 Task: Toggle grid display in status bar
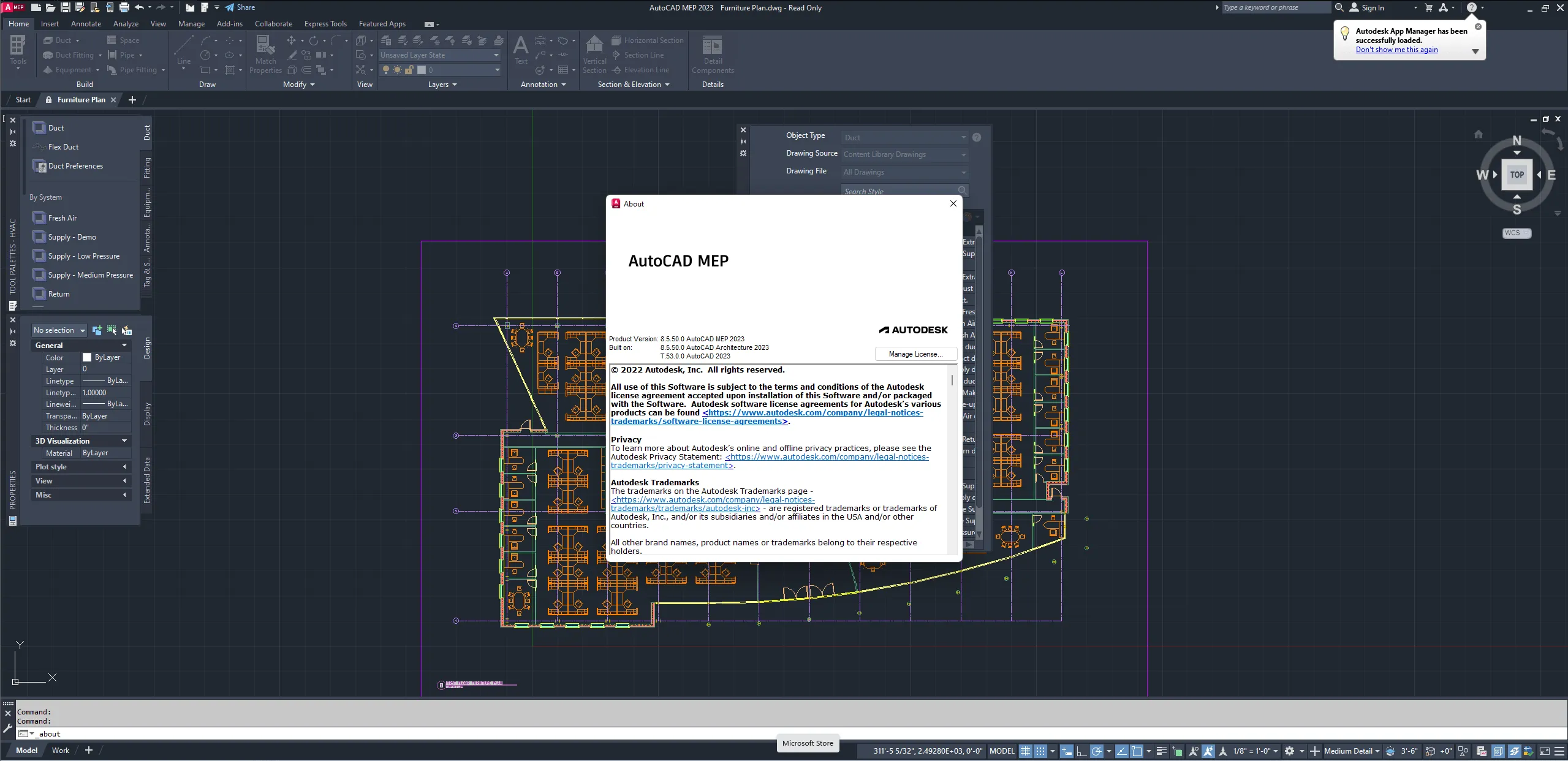[x=1025, y=751]
